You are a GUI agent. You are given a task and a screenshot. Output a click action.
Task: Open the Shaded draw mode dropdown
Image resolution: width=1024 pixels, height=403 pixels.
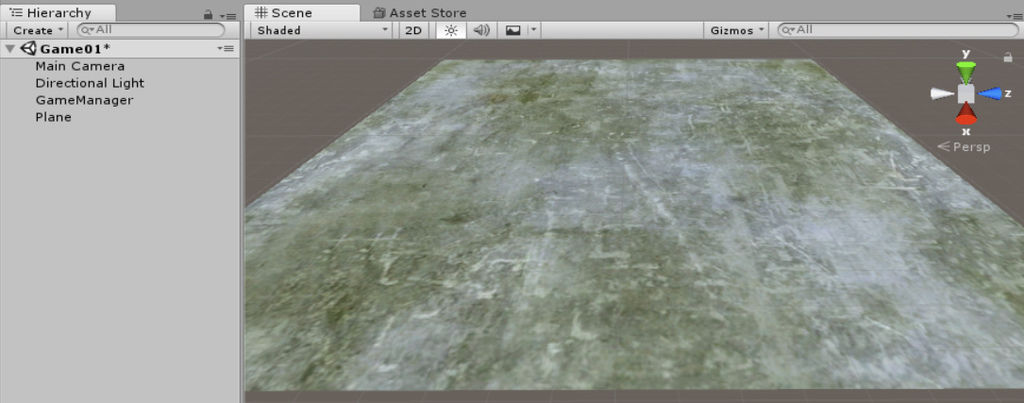(322, 30)
